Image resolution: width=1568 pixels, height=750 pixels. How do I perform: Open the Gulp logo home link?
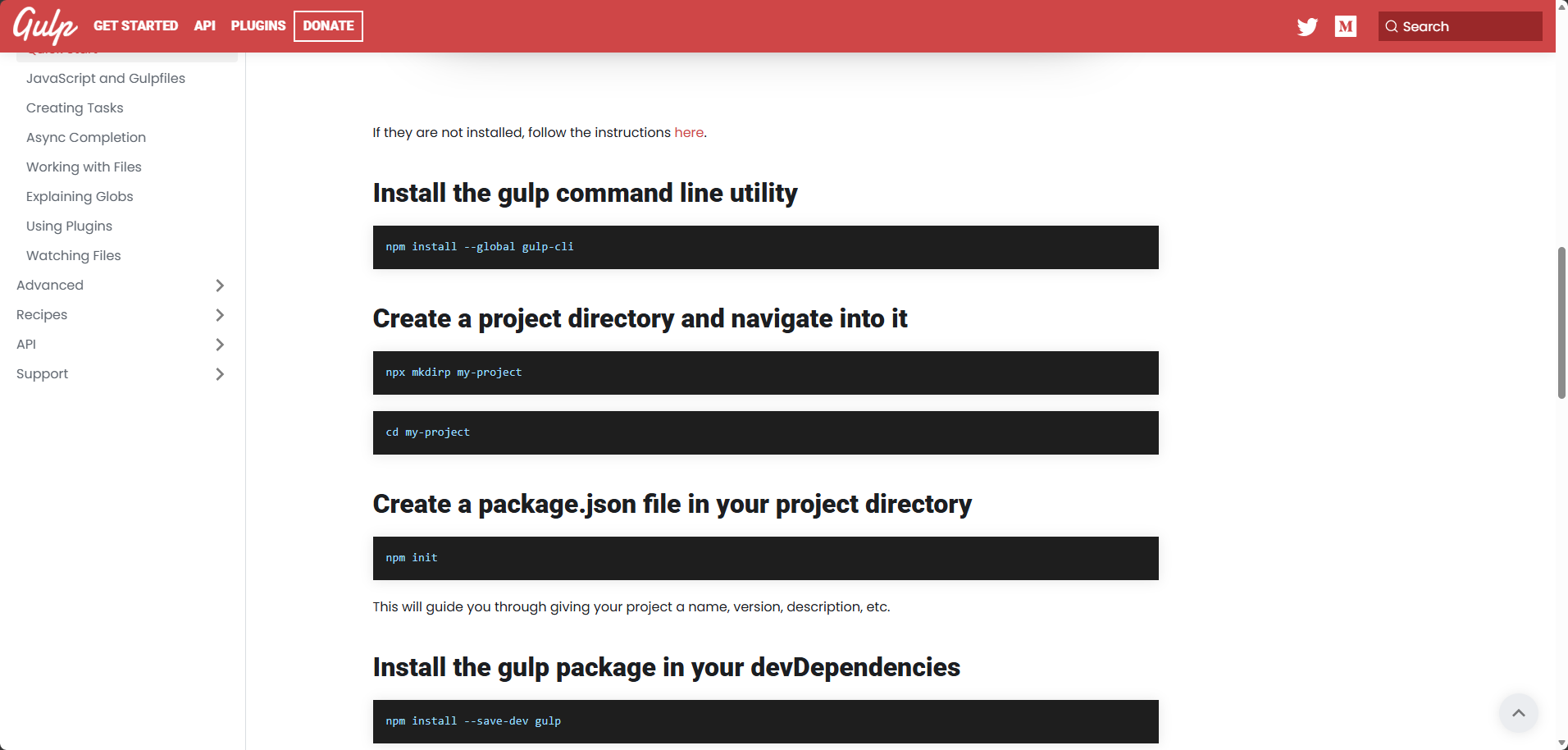pos(45,25)
